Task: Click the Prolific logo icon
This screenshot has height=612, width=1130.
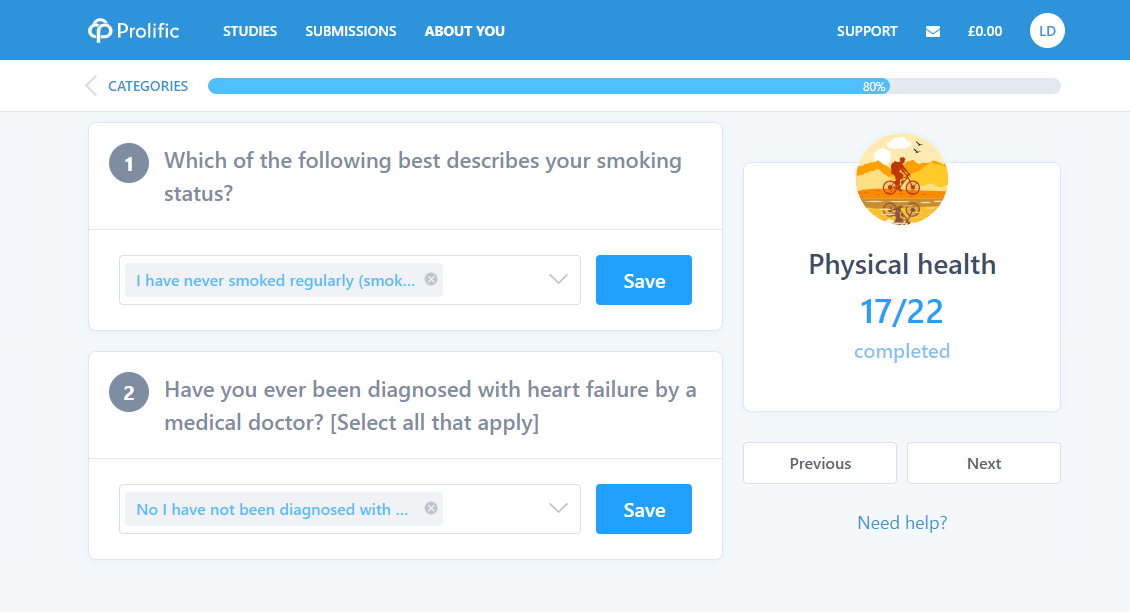Action: pyautogui.click(x=100, y=30)
